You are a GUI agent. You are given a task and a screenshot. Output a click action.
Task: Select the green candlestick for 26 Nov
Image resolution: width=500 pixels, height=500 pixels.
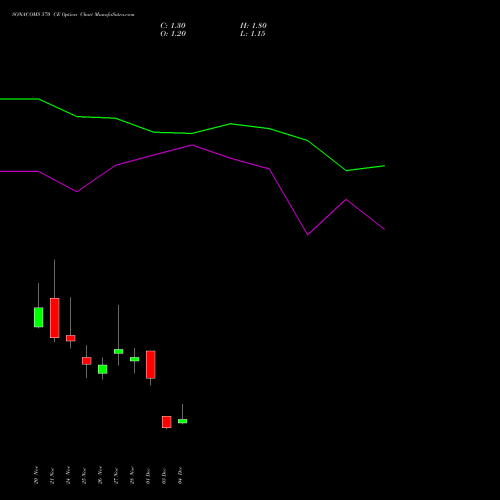[x=103, y=369]
